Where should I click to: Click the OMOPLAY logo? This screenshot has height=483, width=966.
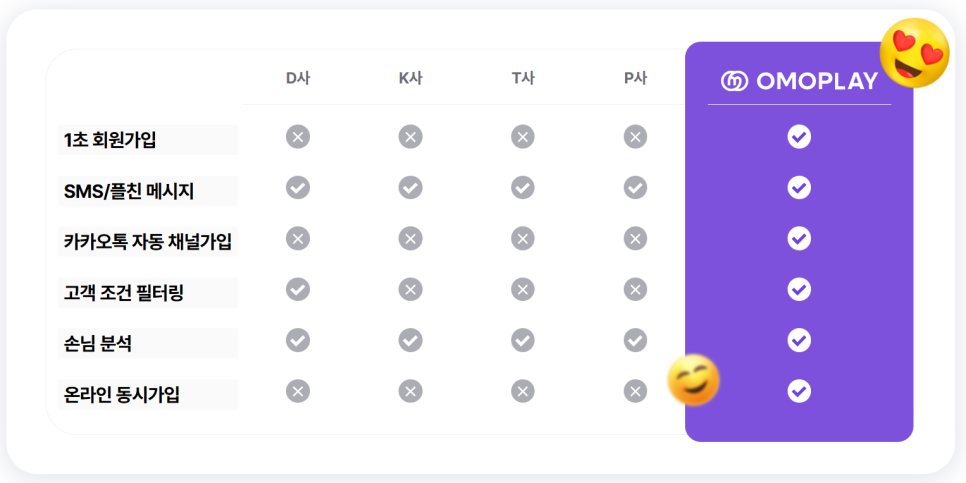coord(799,81)
